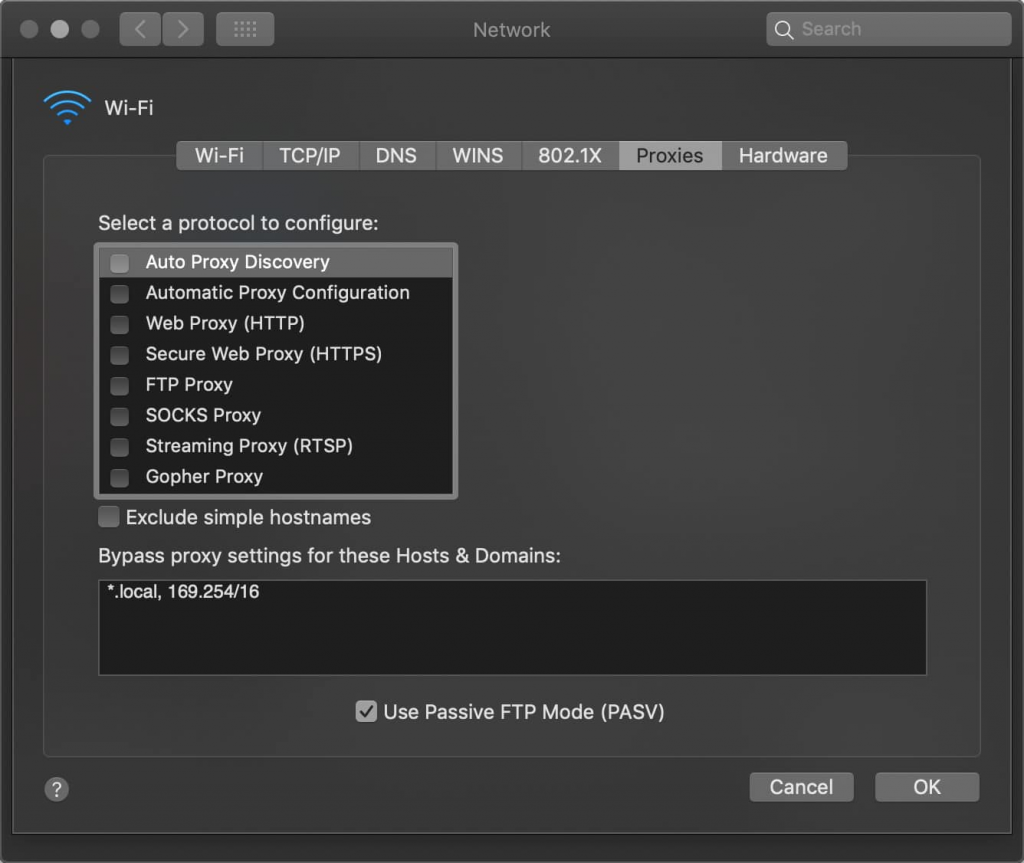Viewport: 1024px width, 863px height.
Task: Select the Hardware tab
Action: [x=784, y=155]
